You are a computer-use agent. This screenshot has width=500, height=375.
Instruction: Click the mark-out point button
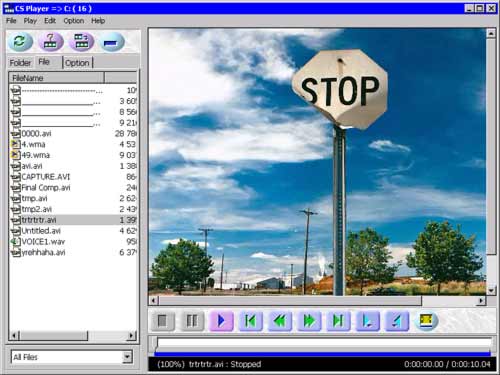[397, 321]
